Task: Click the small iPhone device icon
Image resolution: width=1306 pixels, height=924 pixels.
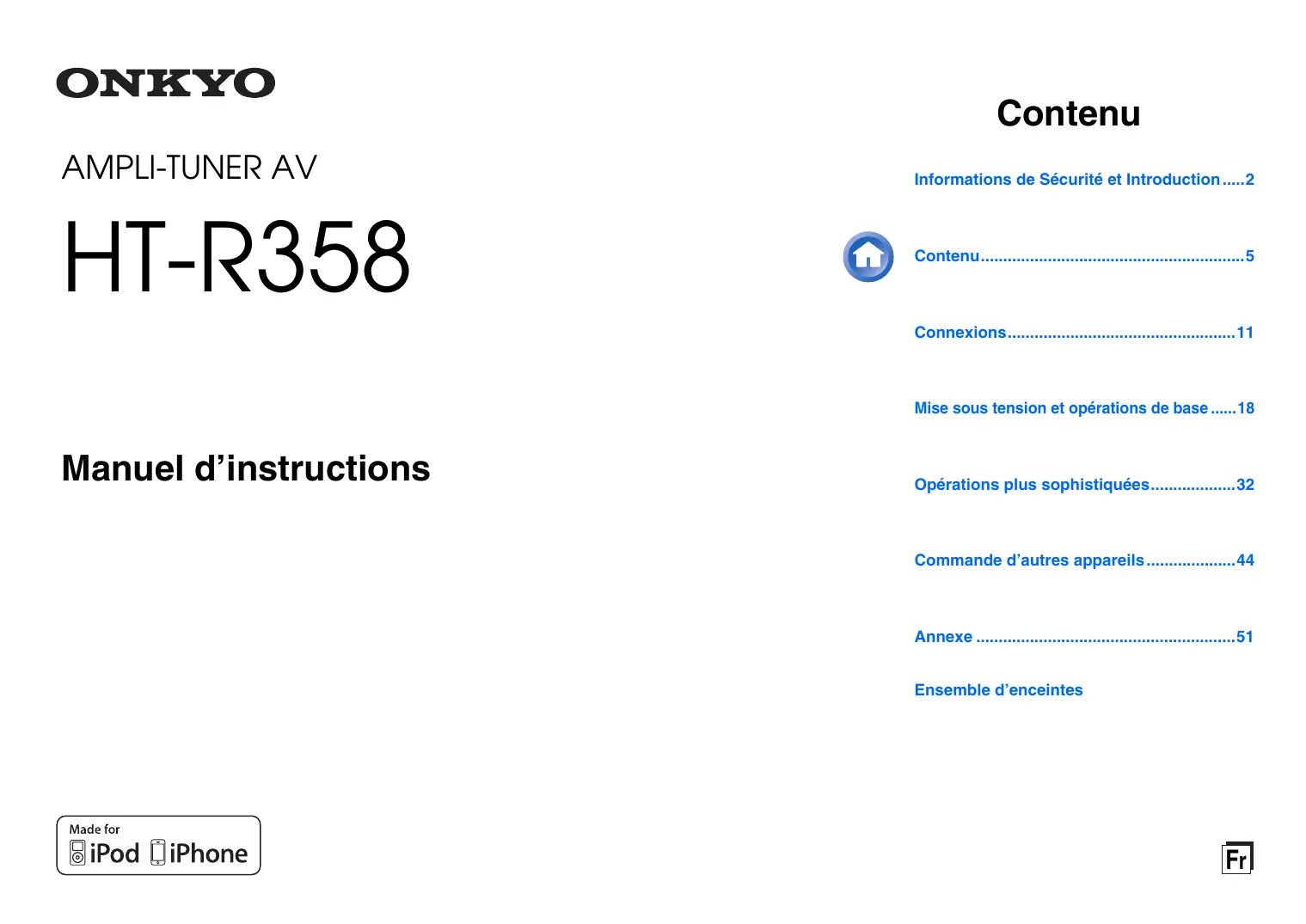Action: [158, 853]
